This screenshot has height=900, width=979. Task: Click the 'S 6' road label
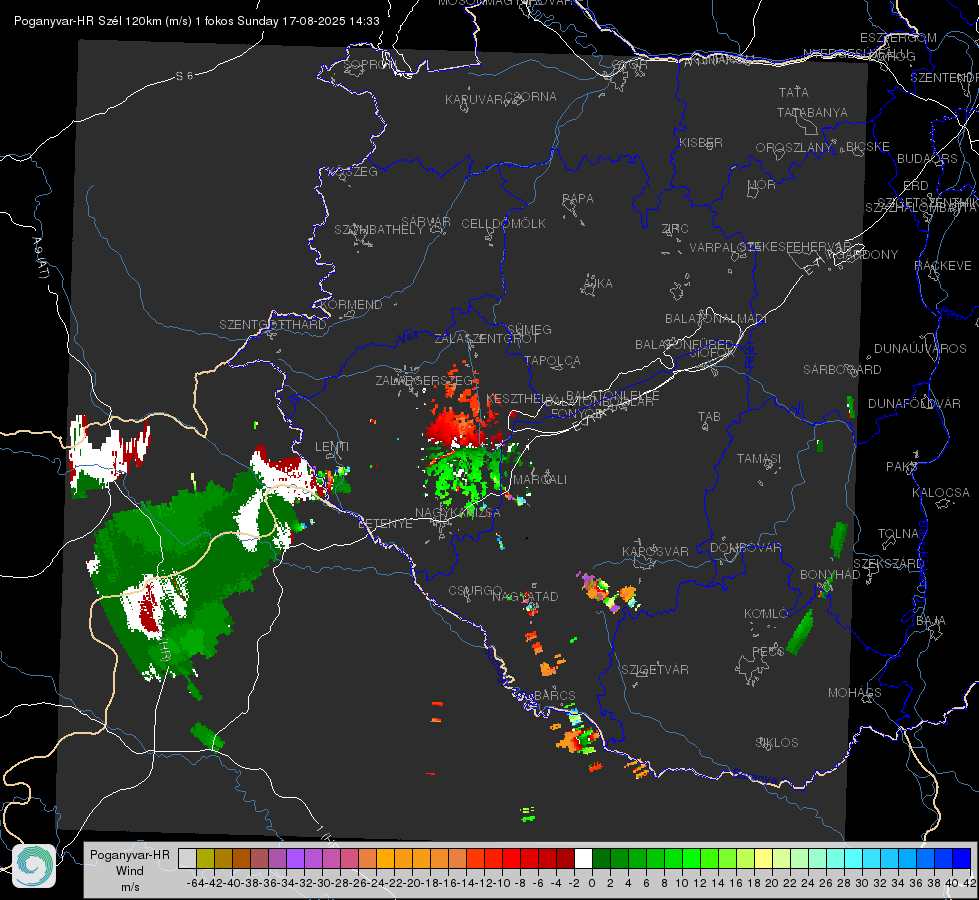coord(184,76)
